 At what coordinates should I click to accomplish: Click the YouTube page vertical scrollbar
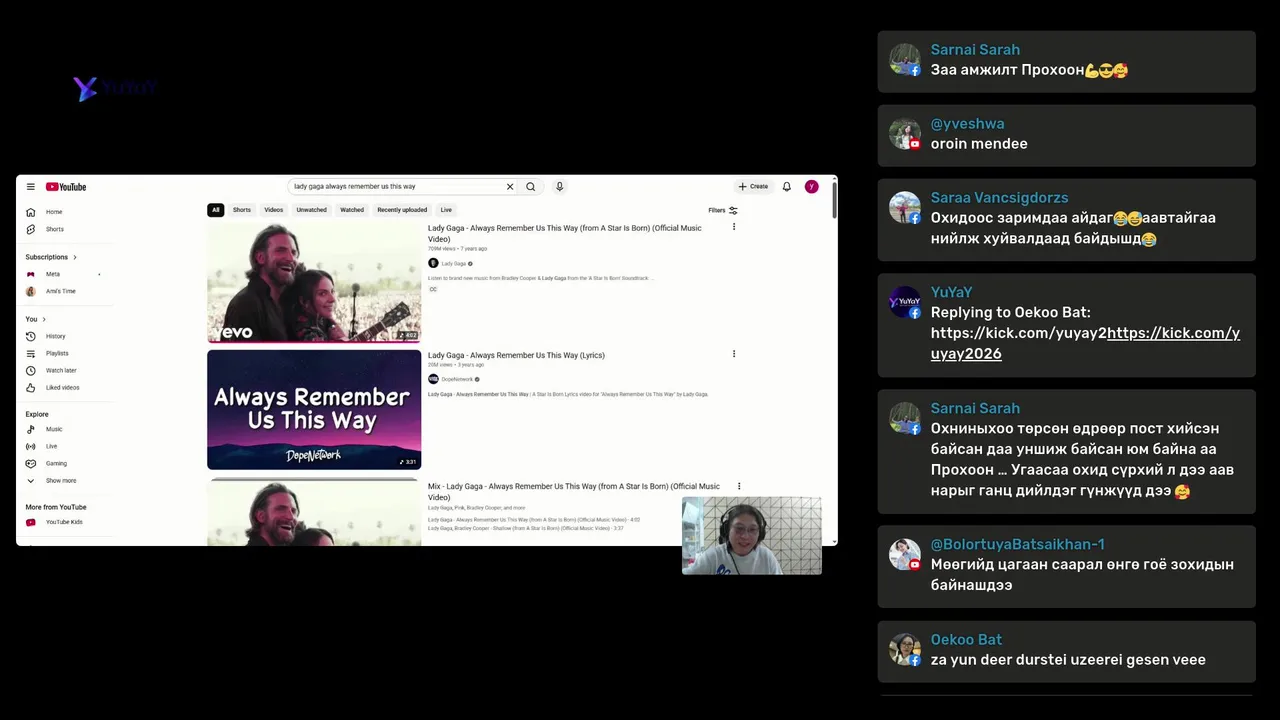(x=833, y=200)
